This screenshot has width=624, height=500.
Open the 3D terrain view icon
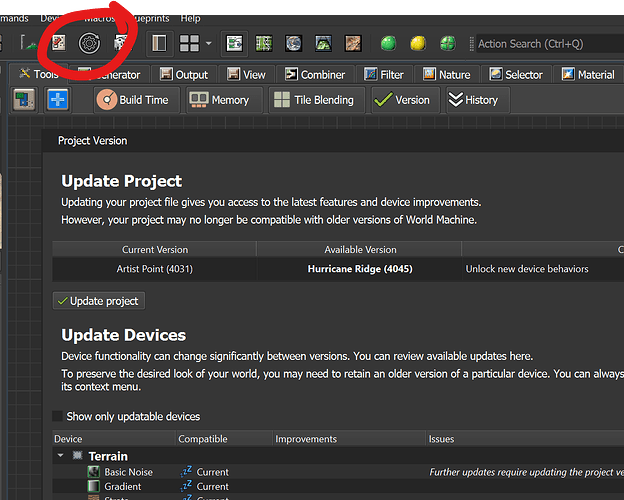coord(323,43)
